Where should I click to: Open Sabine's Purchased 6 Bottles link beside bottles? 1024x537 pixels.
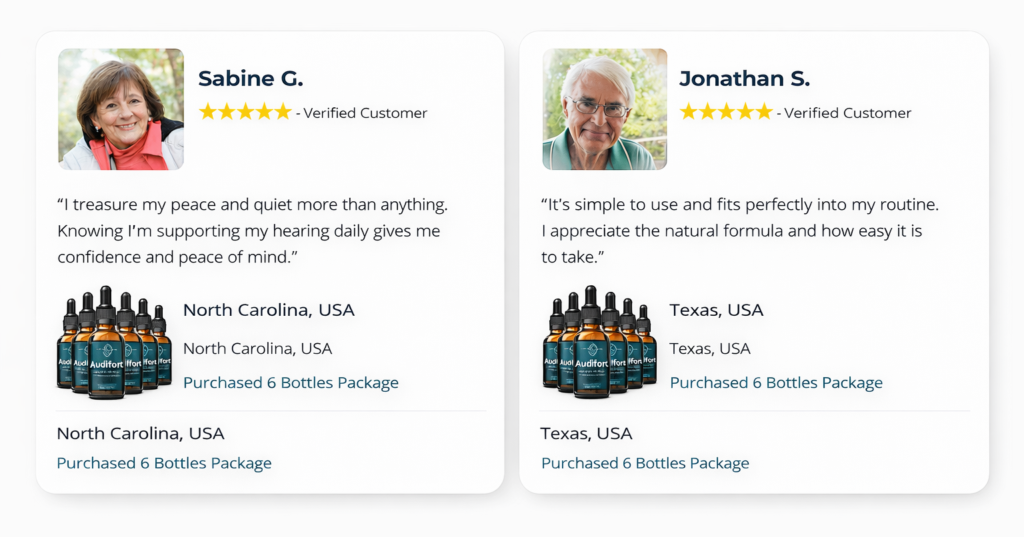coord(290,383)
